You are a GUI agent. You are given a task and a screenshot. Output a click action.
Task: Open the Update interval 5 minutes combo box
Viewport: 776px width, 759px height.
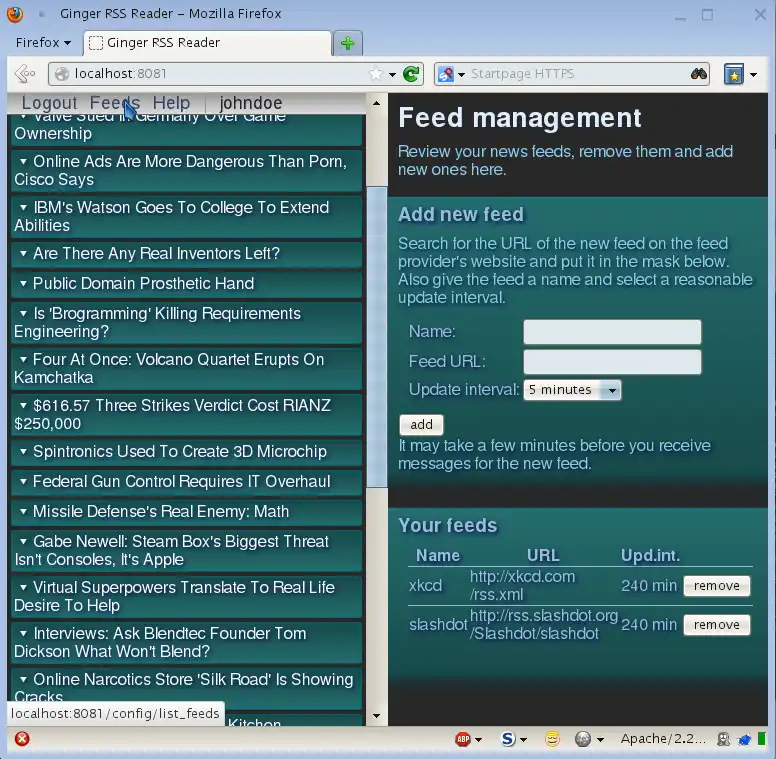572,390
